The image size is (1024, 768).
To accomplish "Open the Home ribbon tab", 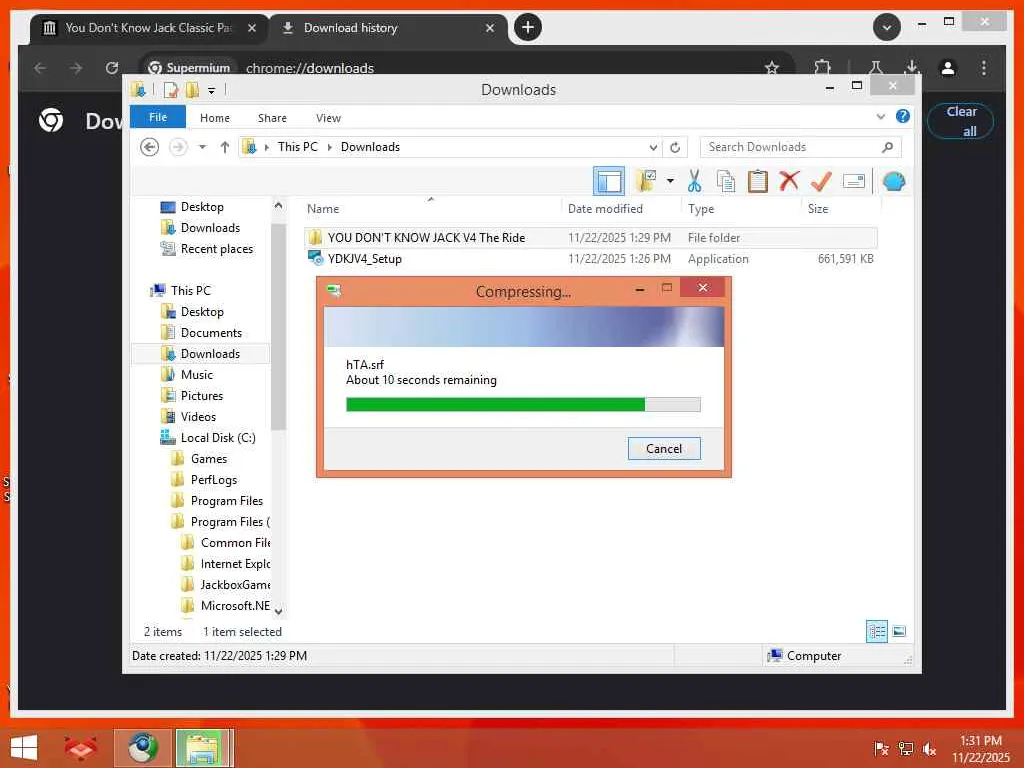I will click(x=215, y=118).
